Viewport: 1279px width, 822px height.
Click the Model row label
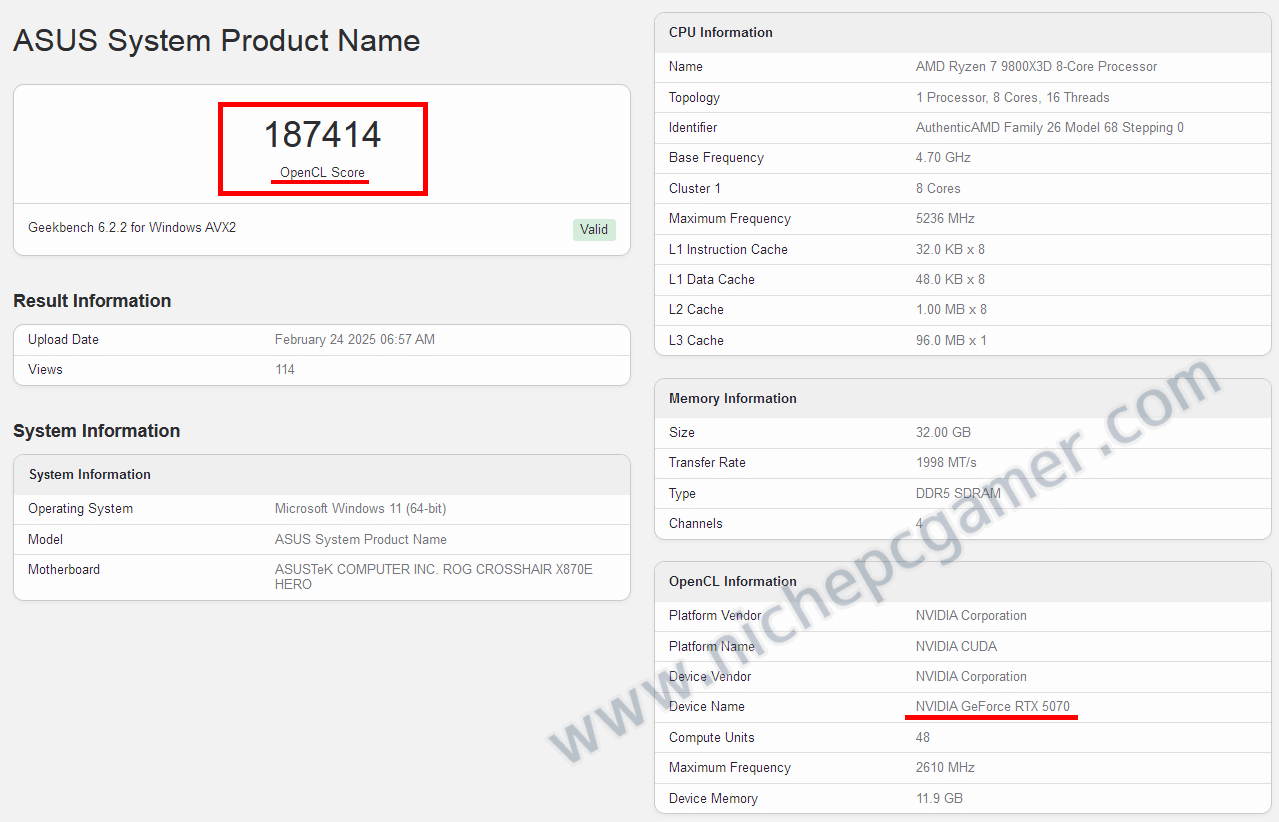[45, 539]
